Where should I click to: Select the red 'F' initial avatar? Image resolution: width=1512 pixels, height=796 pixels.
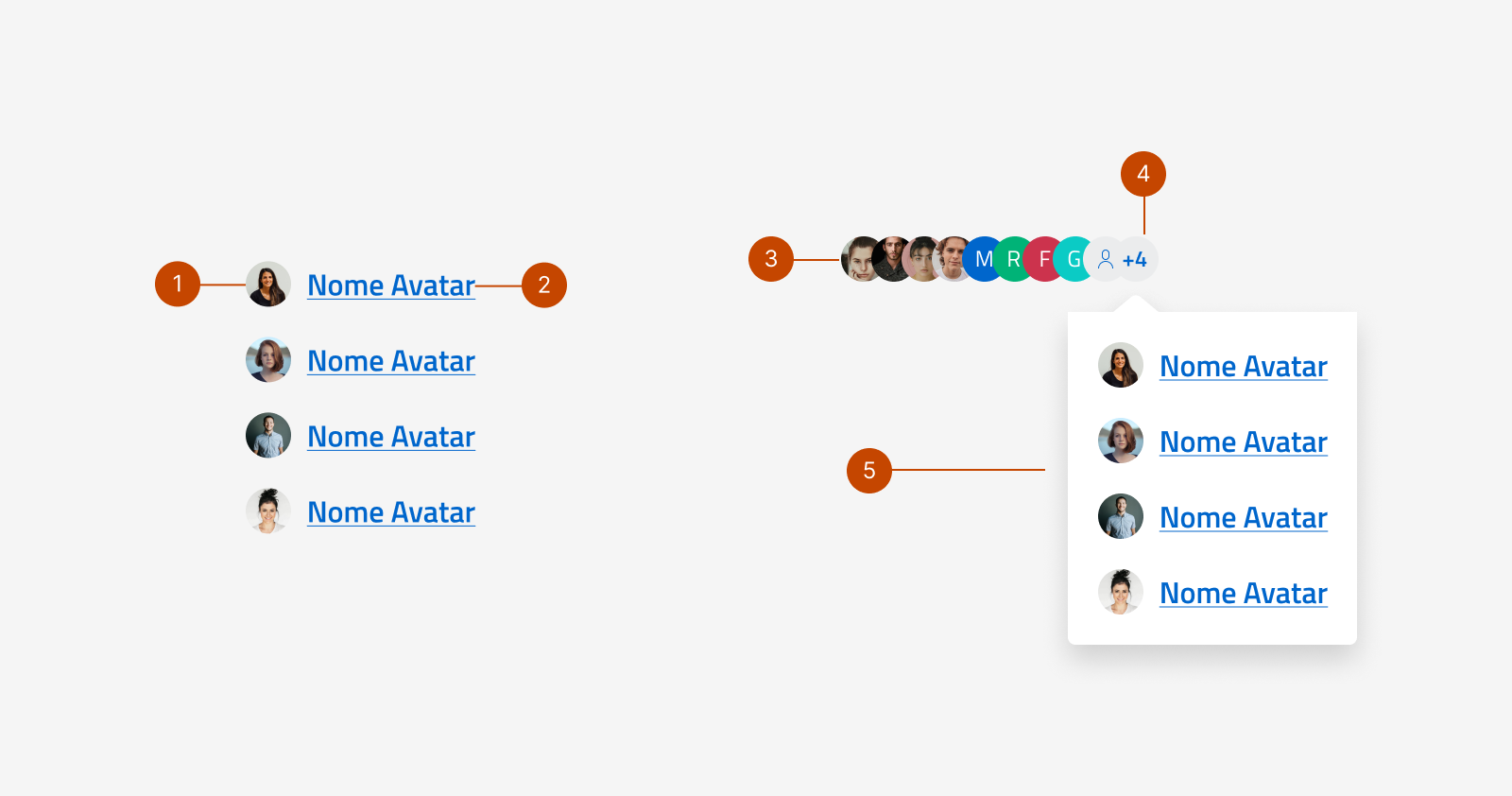(1042, 259)
